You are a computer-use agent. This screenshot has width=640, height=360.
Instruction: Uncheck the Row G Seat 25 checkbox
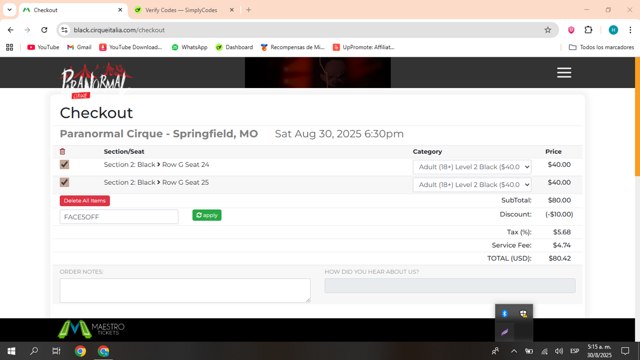(x=64, y=182)
